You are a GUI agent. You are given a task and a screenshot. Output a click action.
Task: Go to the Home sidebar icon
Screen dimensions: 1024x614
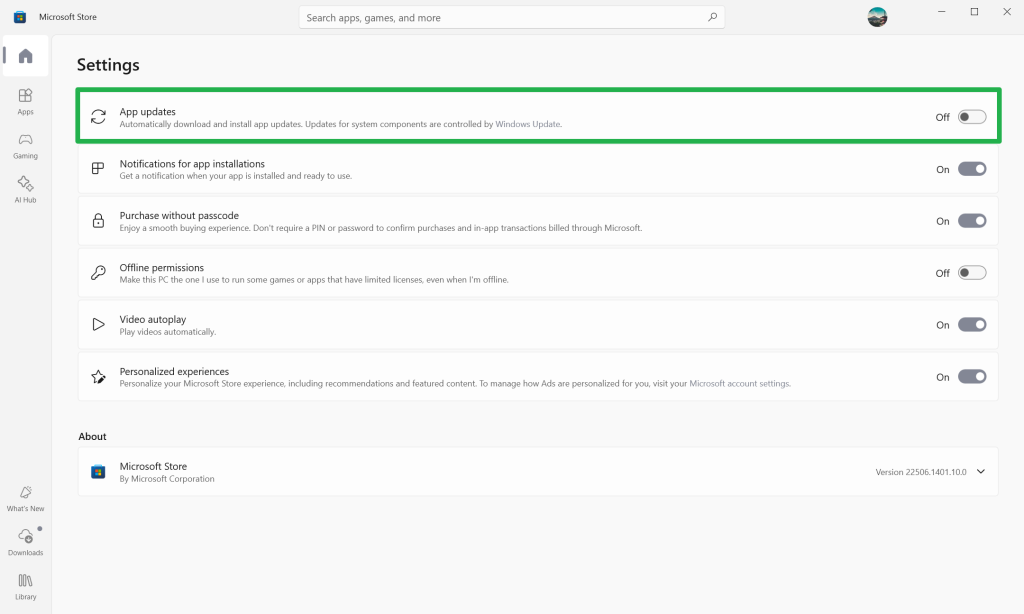tap(25, 56)
